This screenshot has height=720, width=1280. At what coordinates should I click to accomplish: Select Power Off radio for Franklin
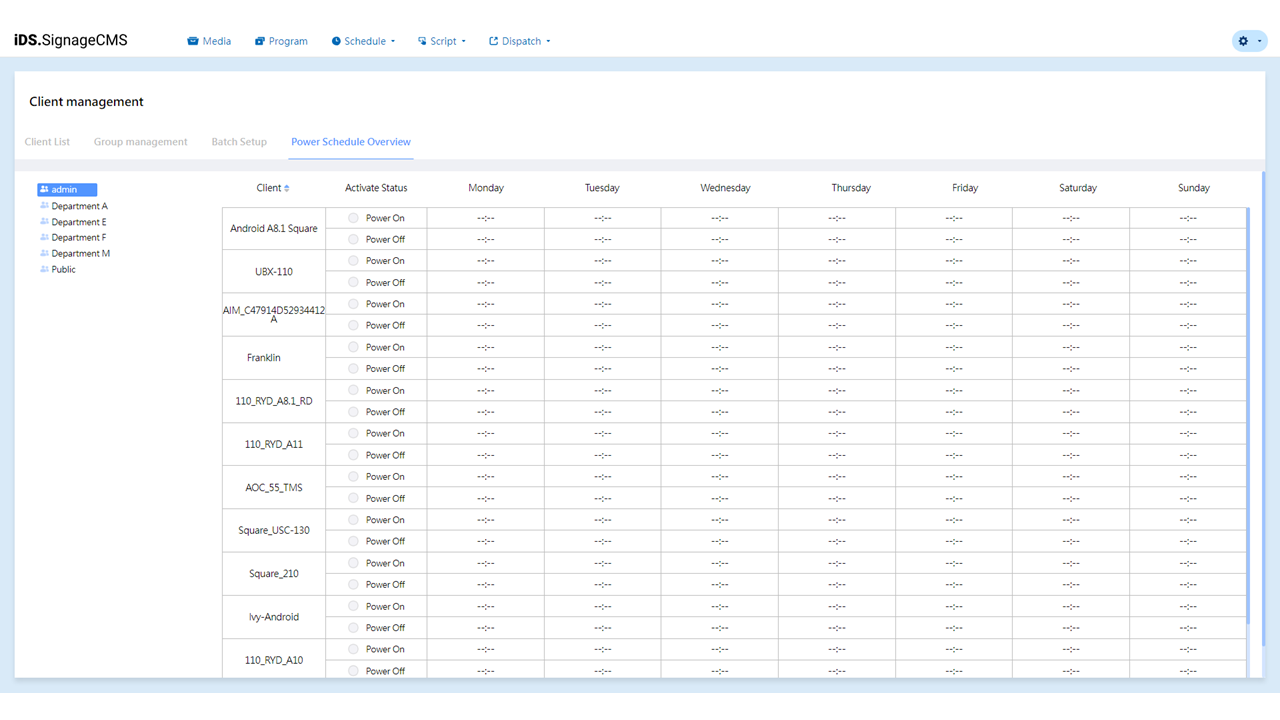353,369
